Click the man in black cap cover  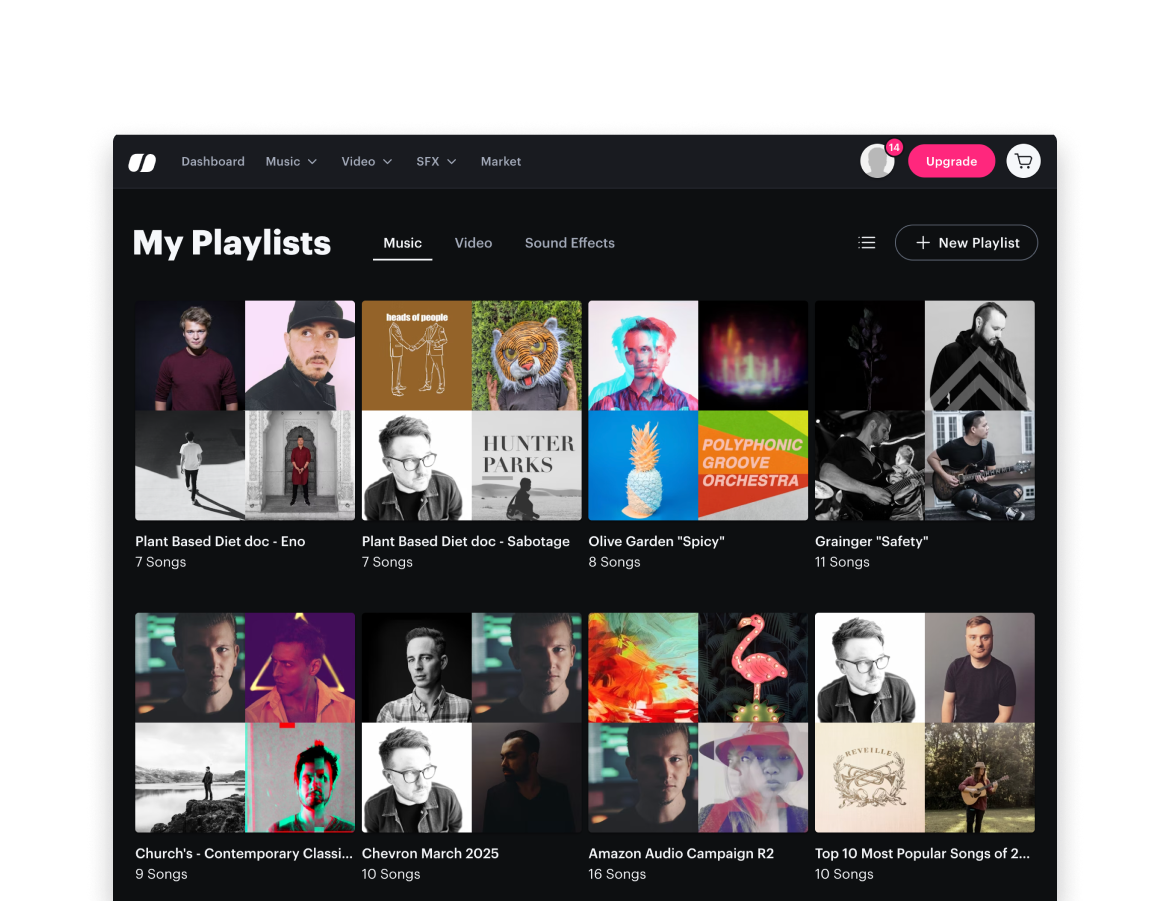click(300, 355)
